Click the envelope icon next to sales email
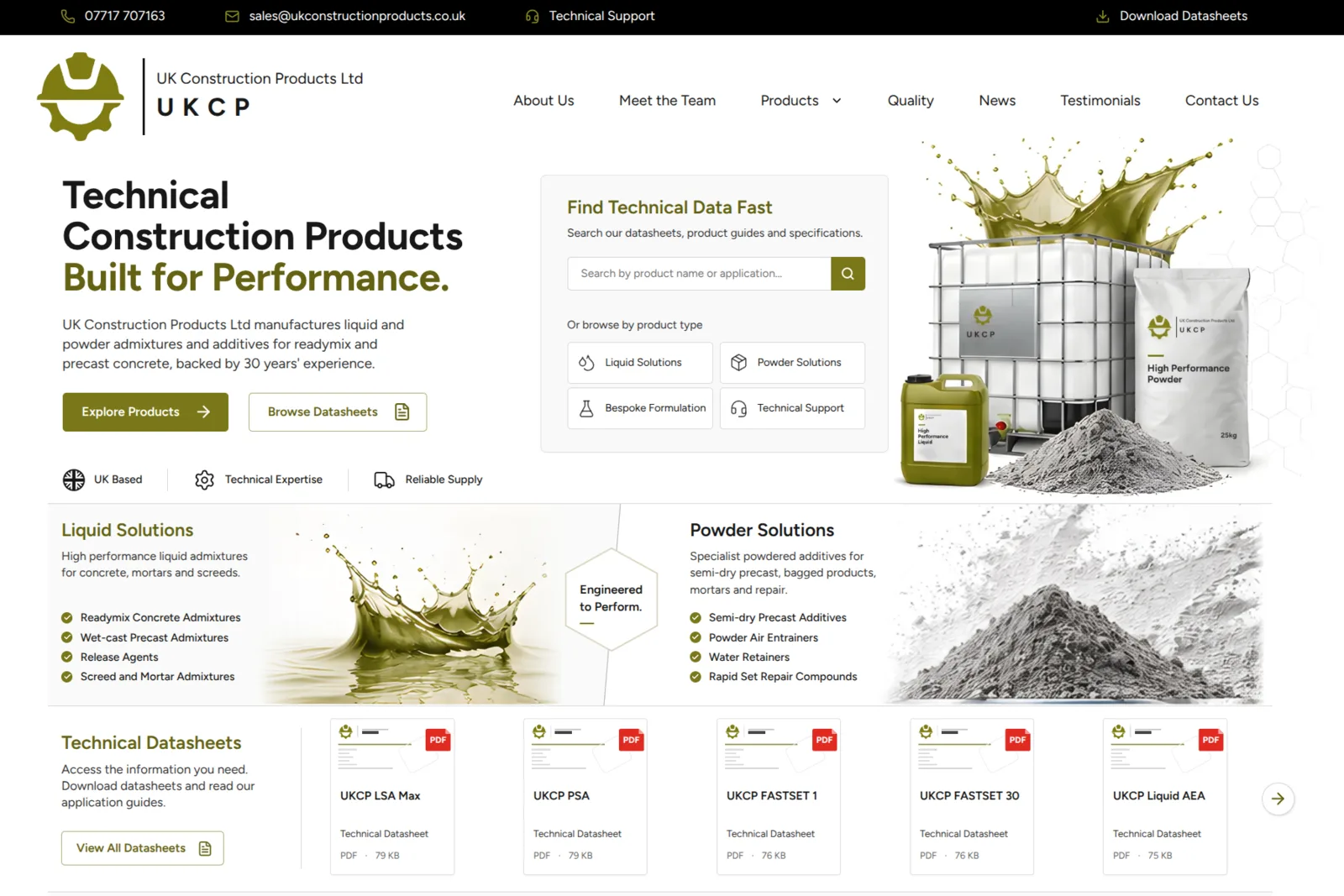Image resolution: width=1344 pixels, height=896 pixels. click(x=232, y=16)
